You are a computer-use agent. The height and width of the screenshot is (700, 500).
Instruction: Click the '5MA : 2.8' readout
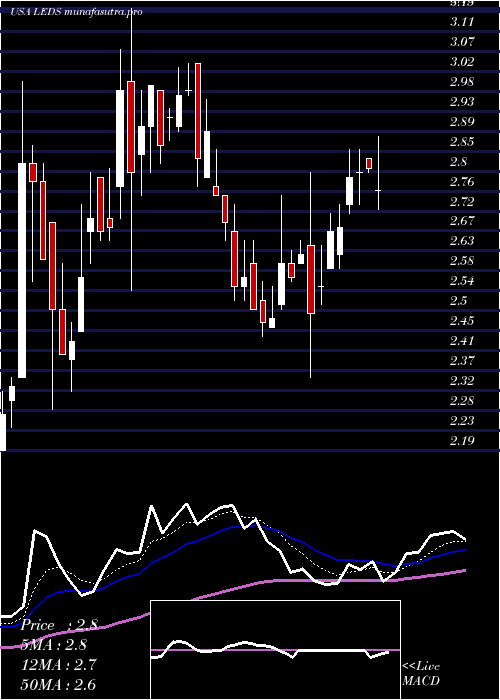(x=54, y=645)
